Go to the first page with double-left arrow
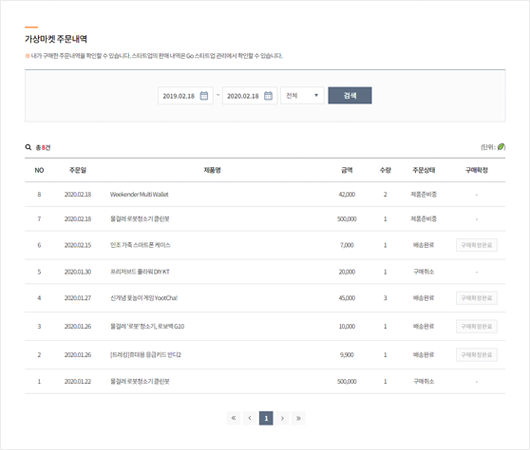530x450 pixels. 234,418
